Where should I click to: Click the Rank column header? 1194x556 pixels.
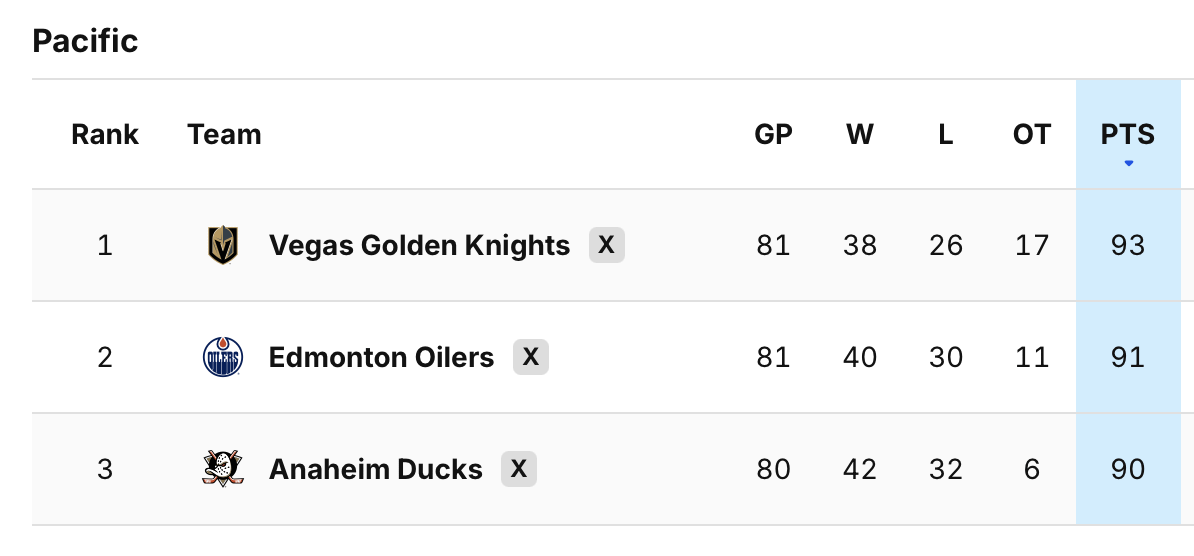tap(105, 134)
